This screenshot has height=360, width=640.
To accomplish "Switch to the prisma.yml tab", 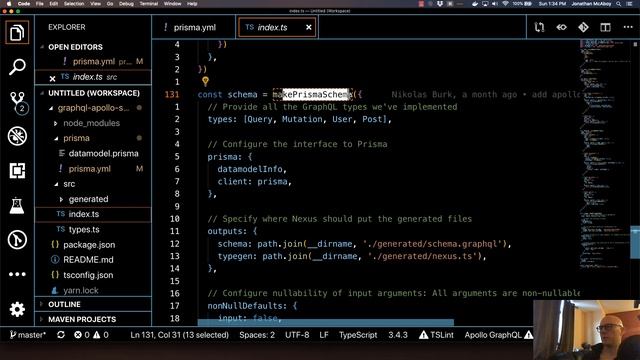I will (195, 27).
